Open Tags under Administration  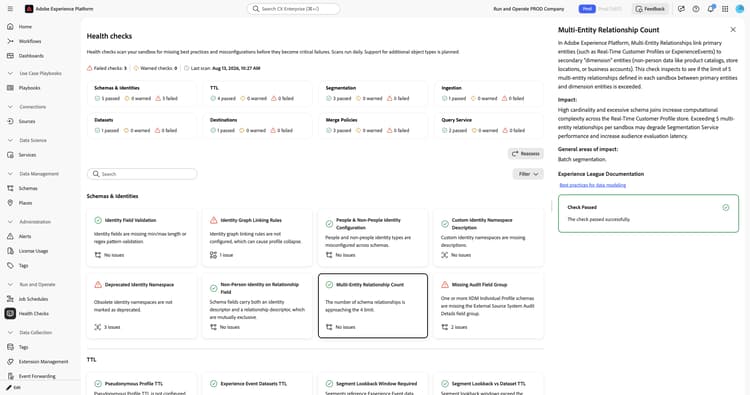pyautogui.click(x=23, y=265)
